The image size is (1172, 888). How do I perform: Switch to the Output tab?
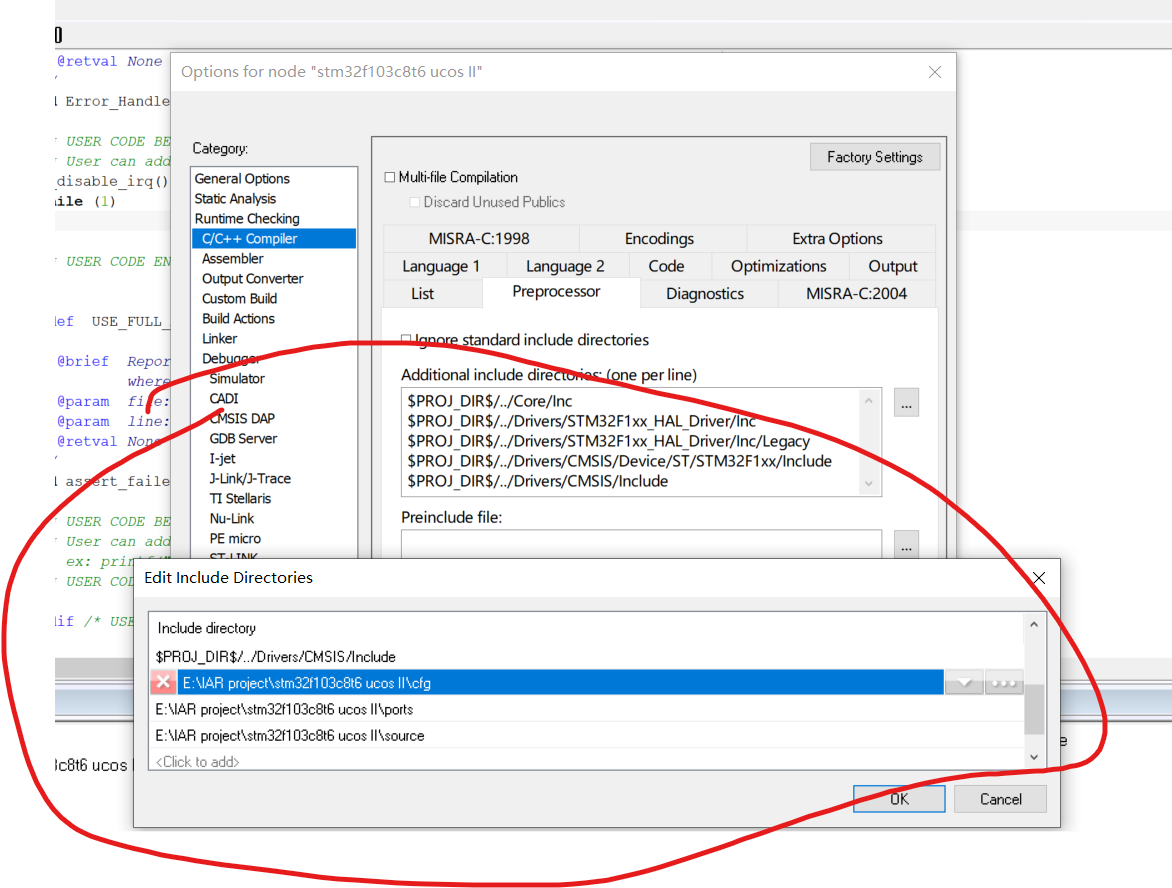(x=892, y=266)
